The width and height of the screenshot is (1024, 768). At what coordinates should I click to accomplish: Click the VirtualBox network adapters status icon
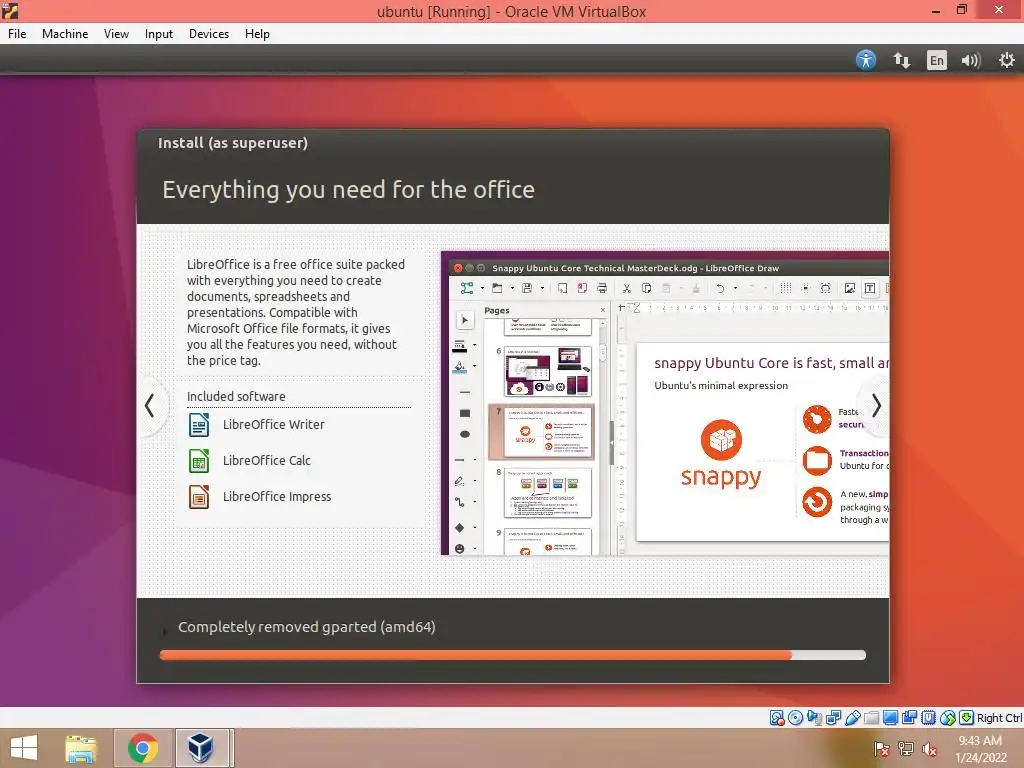pyautogui.click(x=833, y=718)
